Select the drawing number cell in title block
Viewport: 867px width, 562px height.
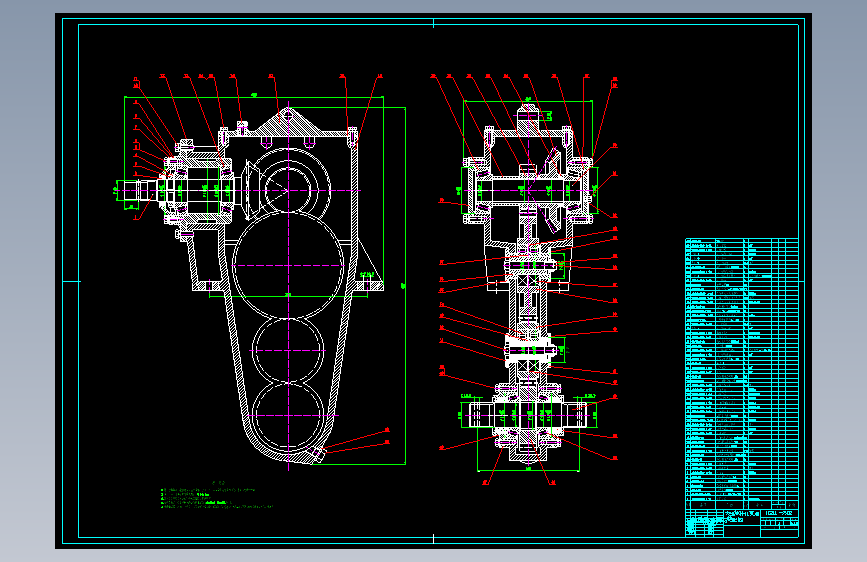tap(780, 513)
